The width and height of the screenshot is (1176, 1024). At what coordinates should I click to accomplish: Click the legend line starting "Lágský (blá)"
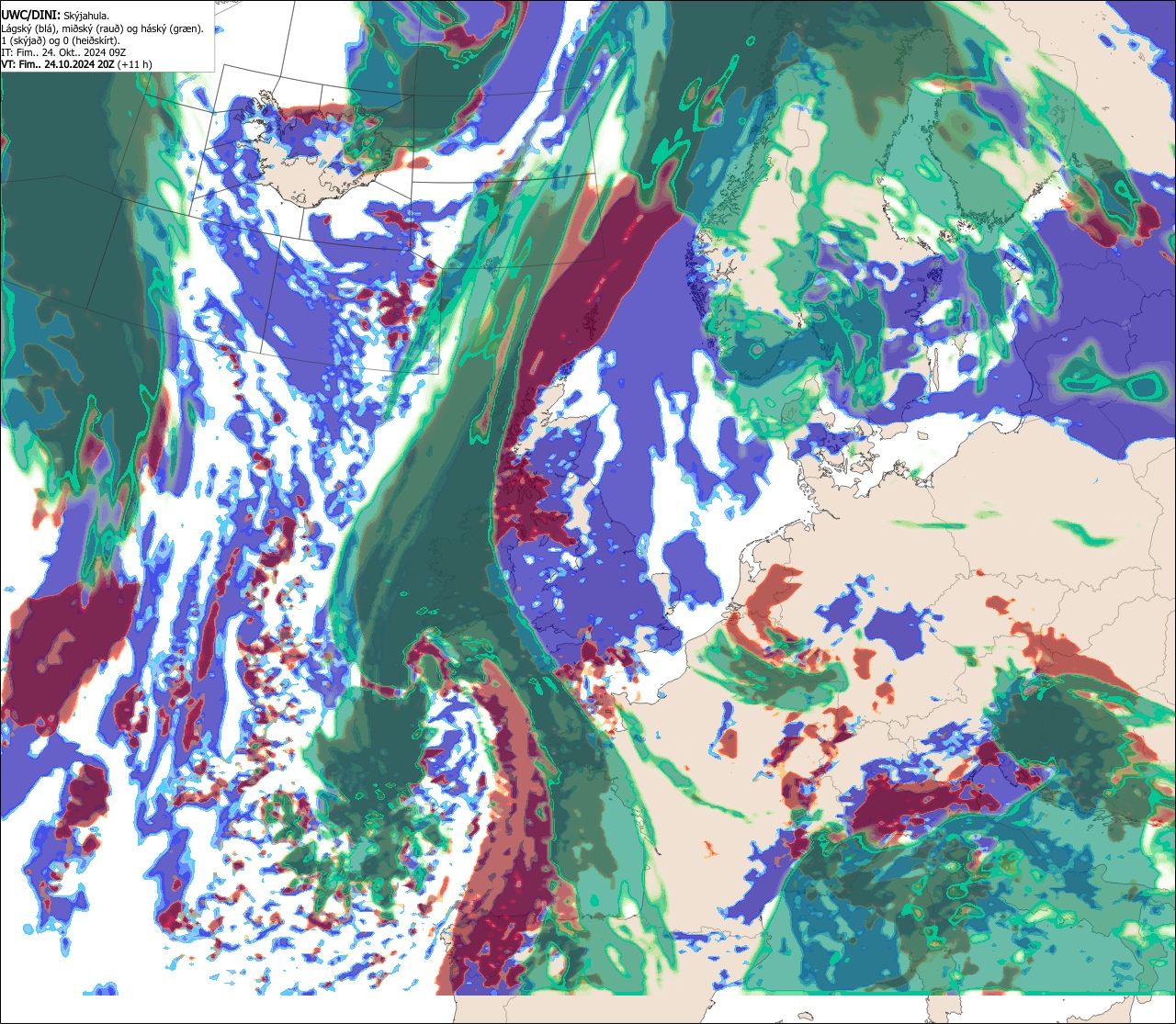click(x=103, y=28)
